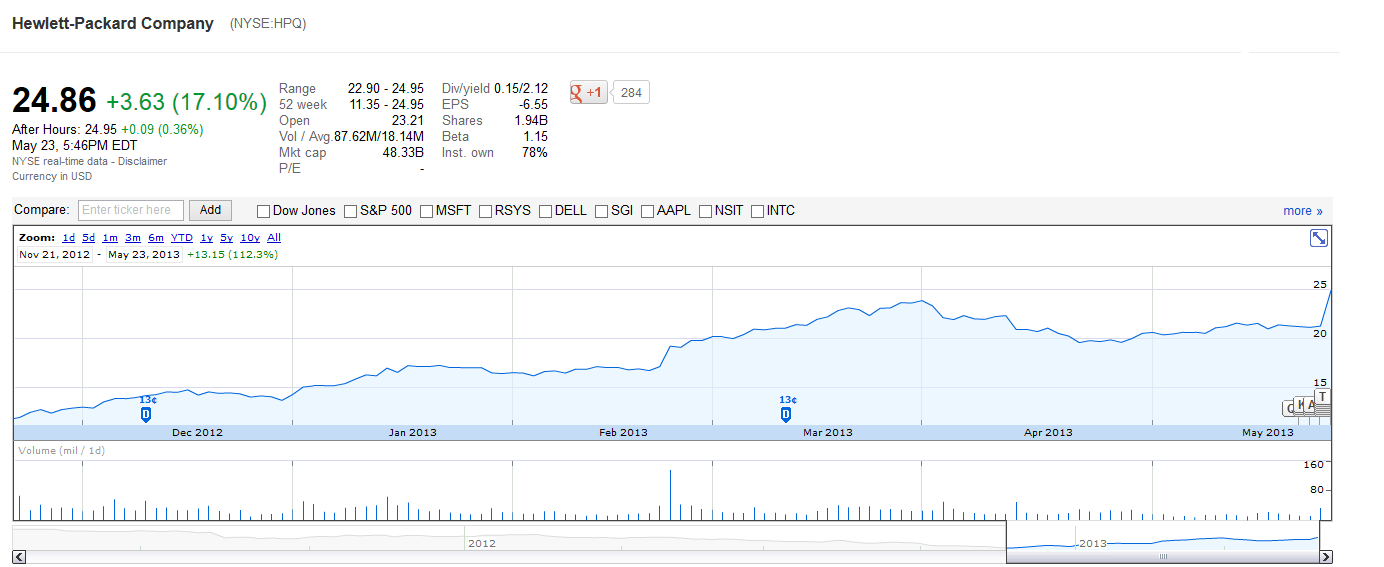This screenshot has height=567, width=1384.
Task: Click the 2012 region in overview strip
Action: 481,543
